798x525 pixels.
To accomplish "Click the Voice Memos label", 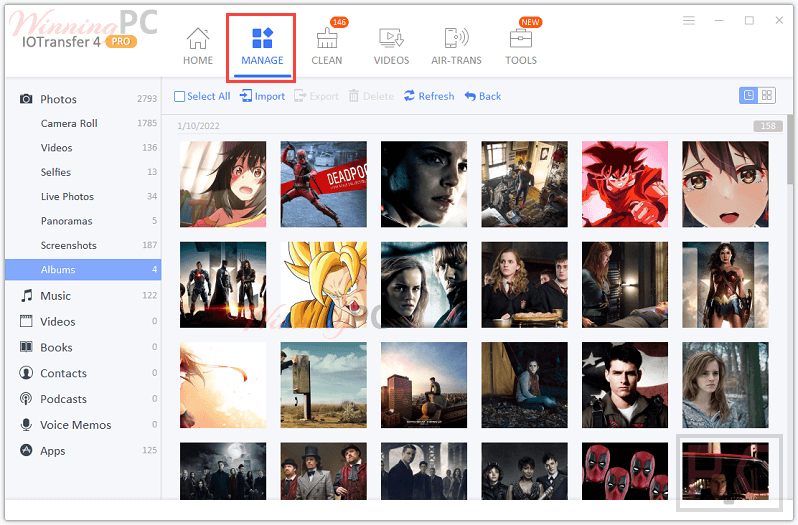I will point(76,425).
